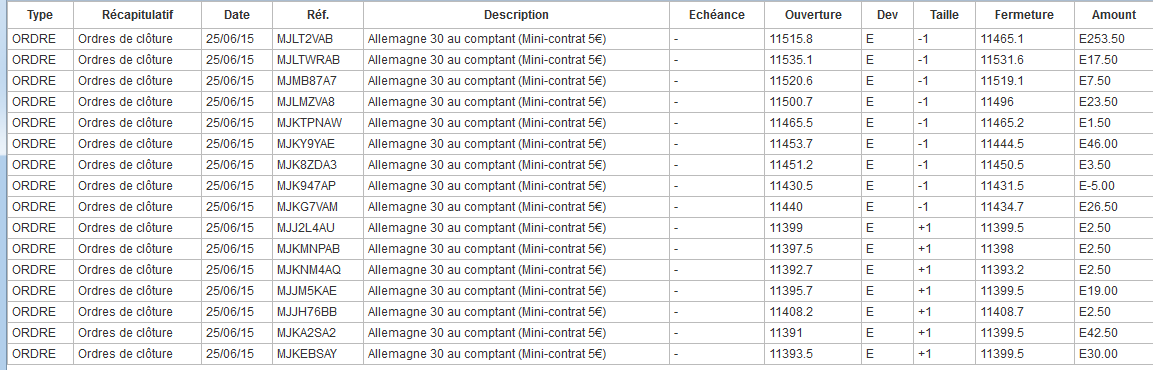Click opening price 11515.8 cell
The height and width of the screenshot is (370, 1153).
pos(813,39)
